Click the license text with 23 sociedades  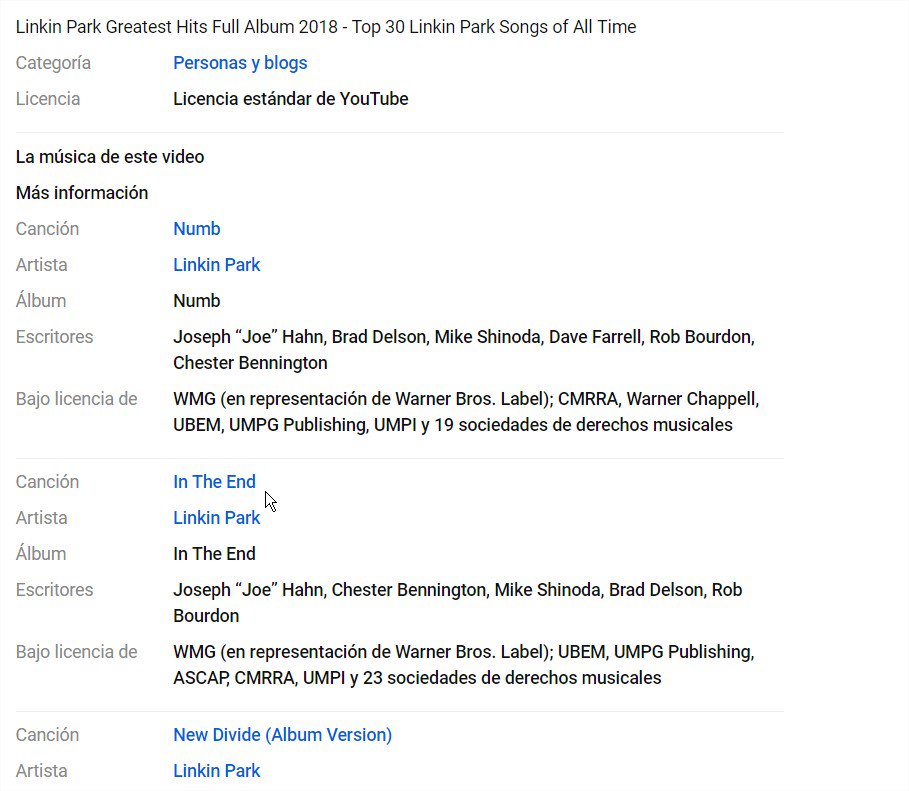(x=464, y=665)
